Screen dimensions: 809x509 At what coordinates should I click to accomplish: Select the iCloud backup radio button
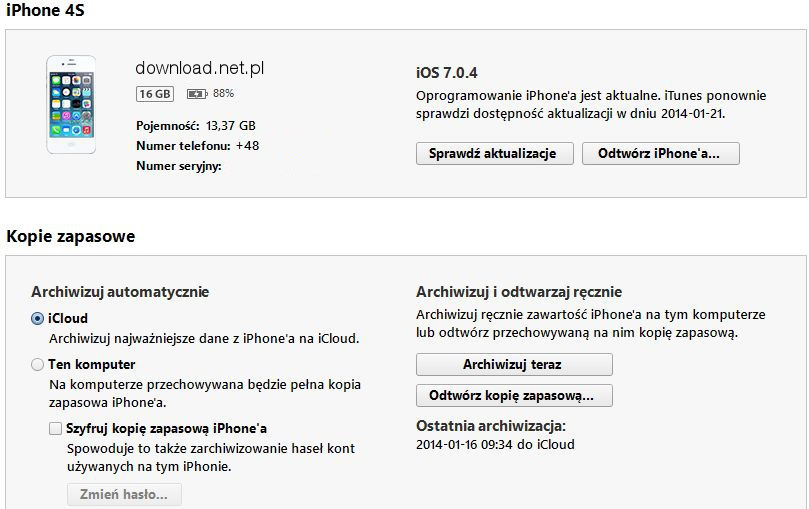coord(37,319)
